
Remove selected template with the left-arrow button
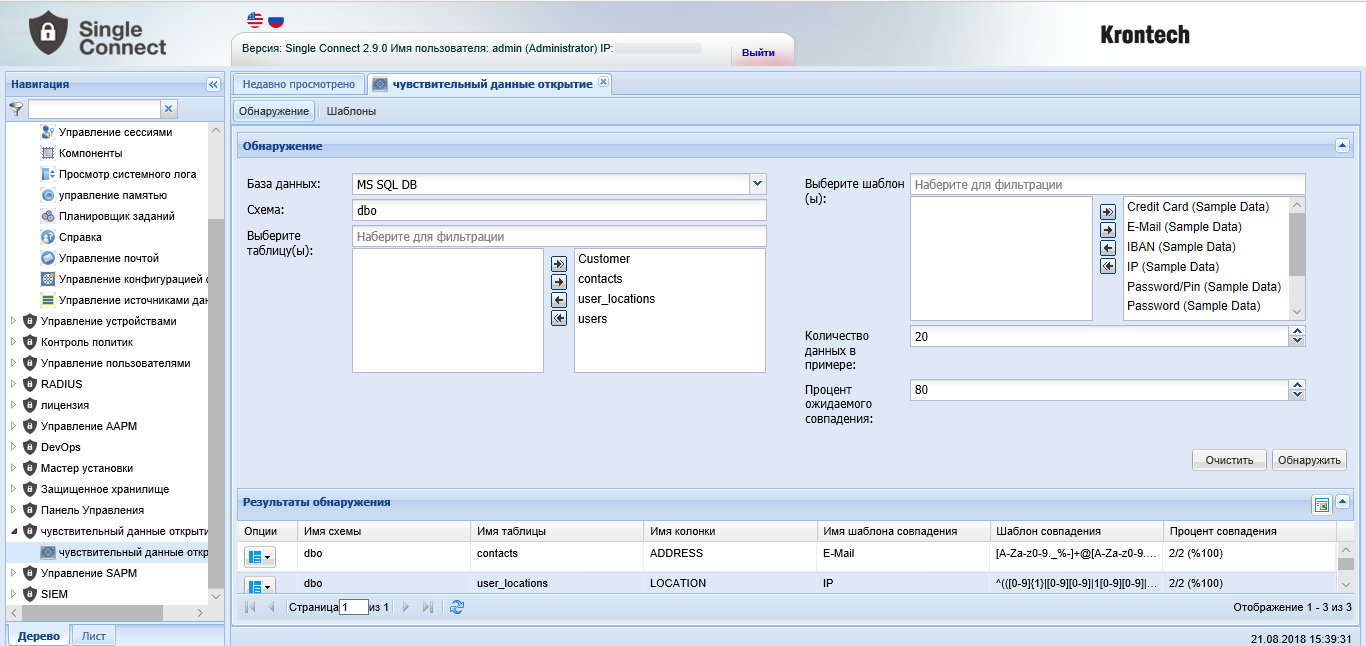(x=1108, y=248)
